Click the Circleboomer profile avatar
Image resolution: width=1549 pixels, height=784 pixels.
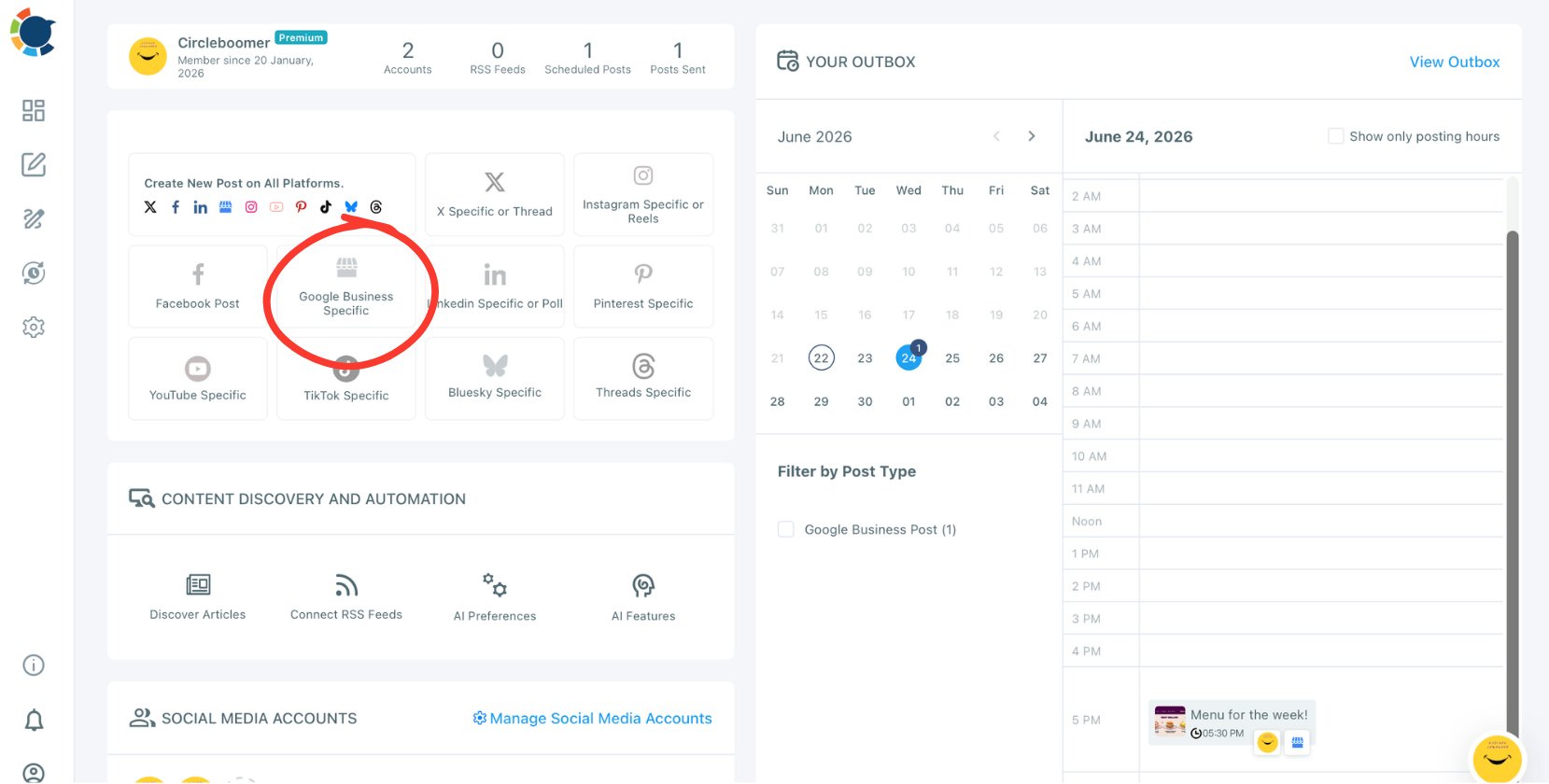[148, 57]
